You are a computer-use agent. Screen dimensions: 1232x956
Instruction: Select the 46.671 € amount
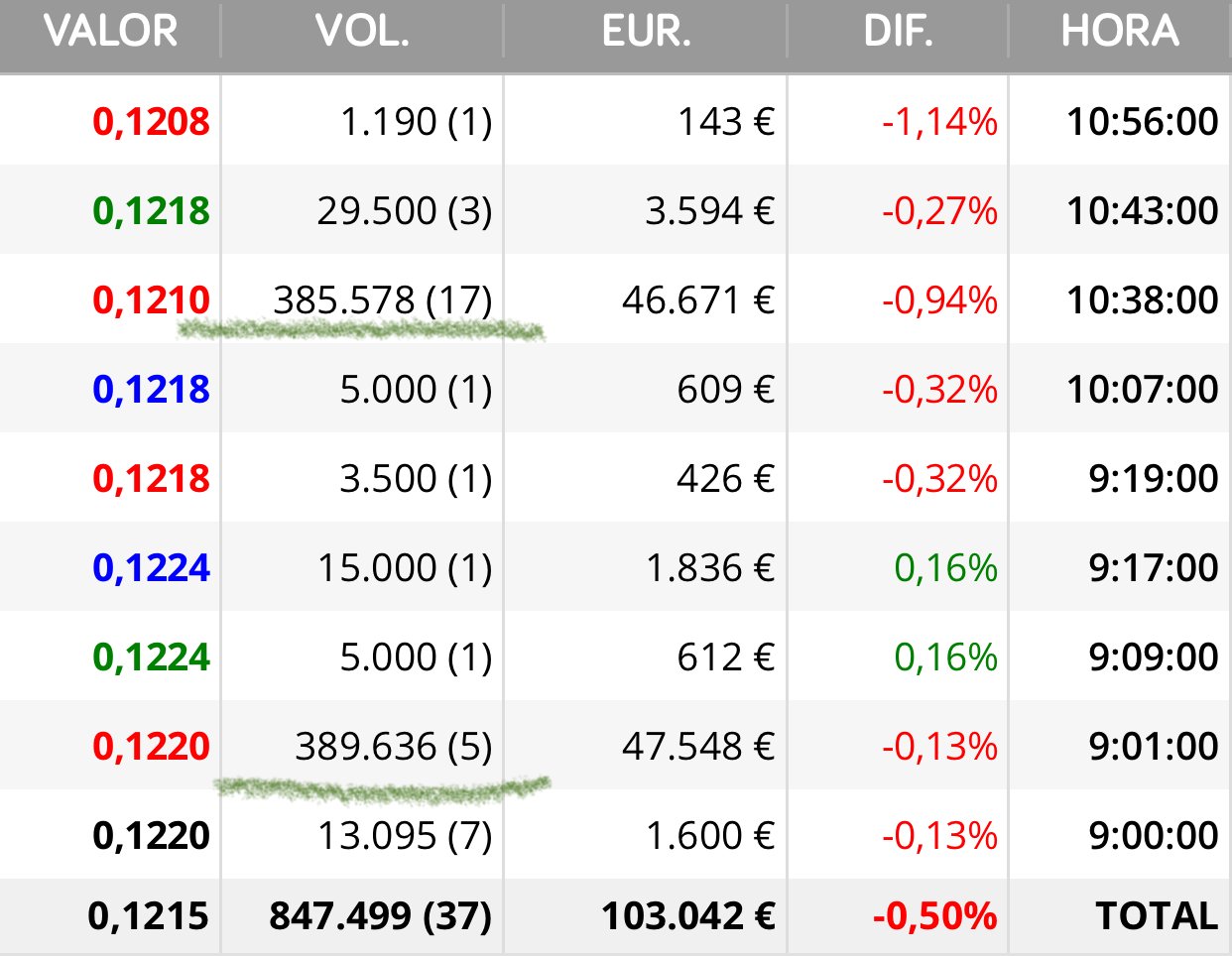698,299
